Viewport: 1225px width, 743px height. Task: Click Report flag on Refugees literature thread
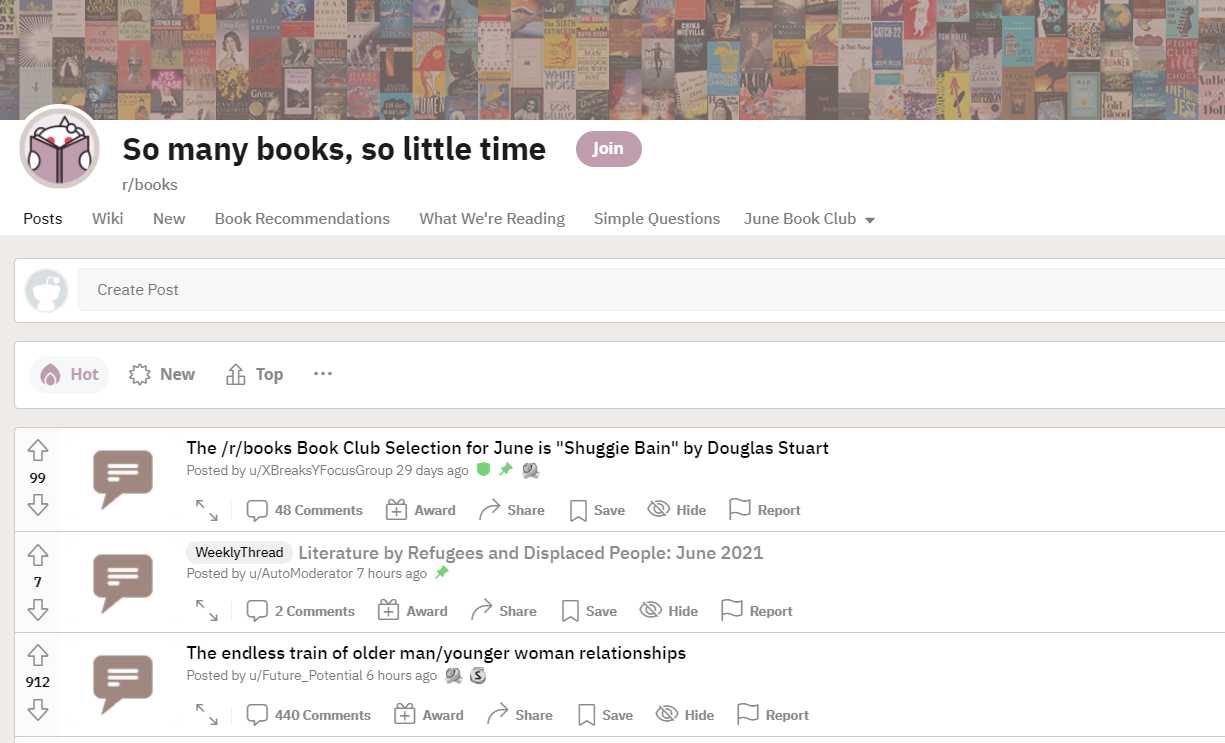pos(732,611)
